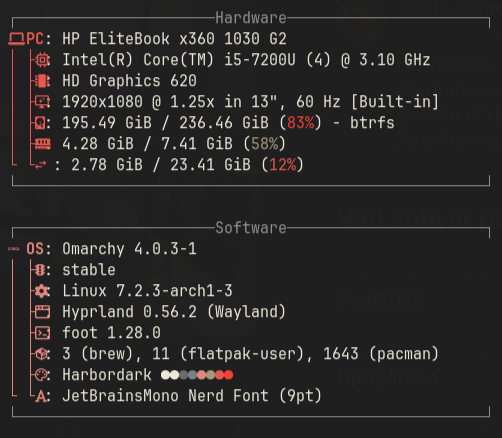Select the salmon pink dot in the theme palette
The height and width of the screenshot is (438, 502).
[x=202, y=375]
